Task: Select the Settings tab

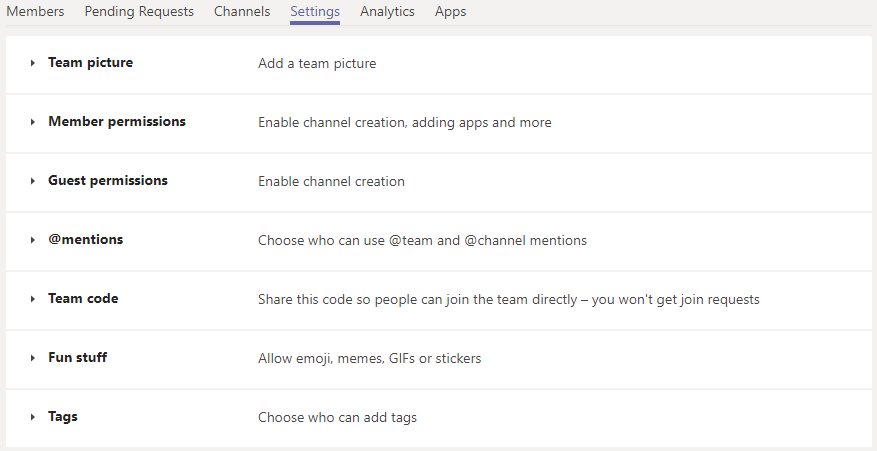Action: coord(315,12)
